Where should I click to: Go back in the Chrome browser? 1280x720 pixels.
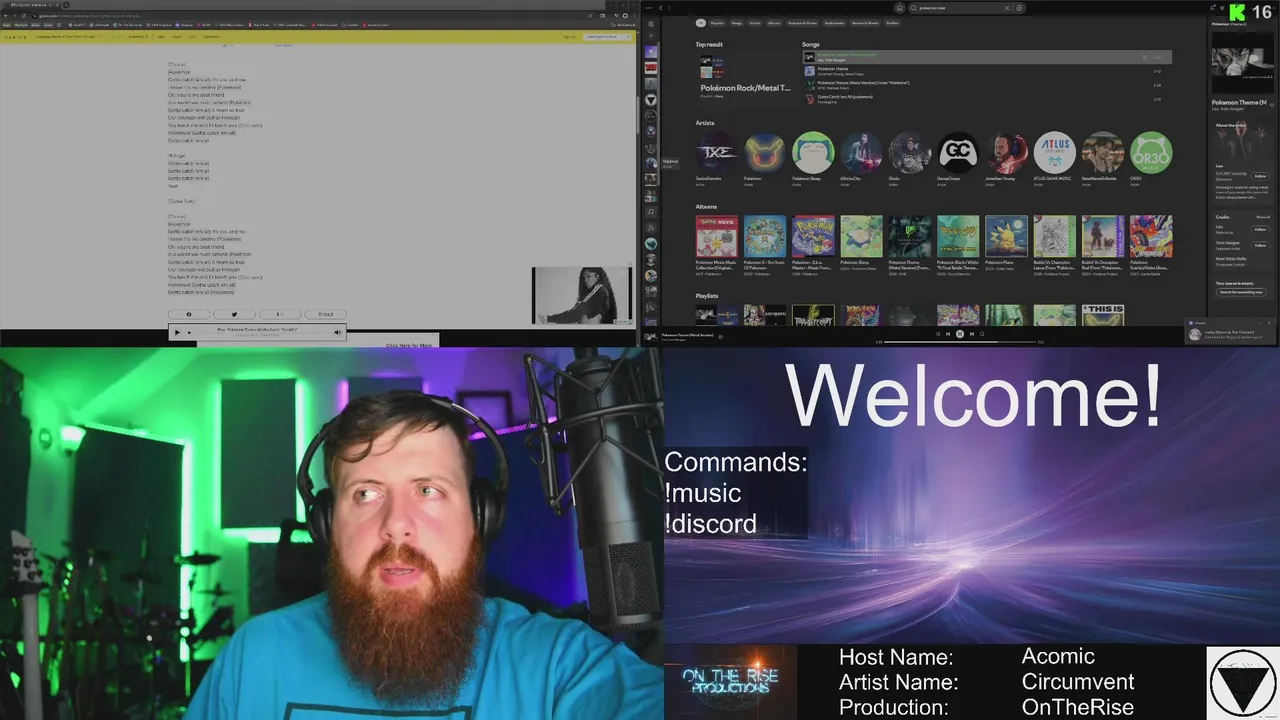[x=6, y=16]
